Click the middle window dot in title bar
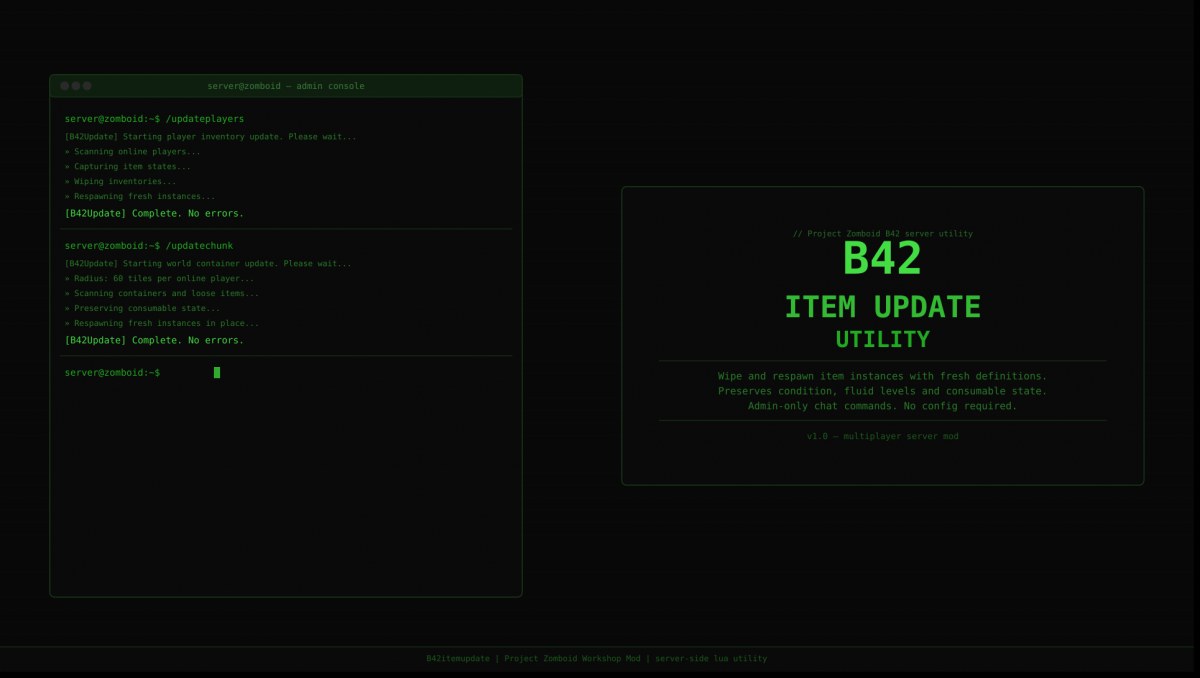Image resolution: width=1200 pixels, height=678 pixels. point(76,86)
